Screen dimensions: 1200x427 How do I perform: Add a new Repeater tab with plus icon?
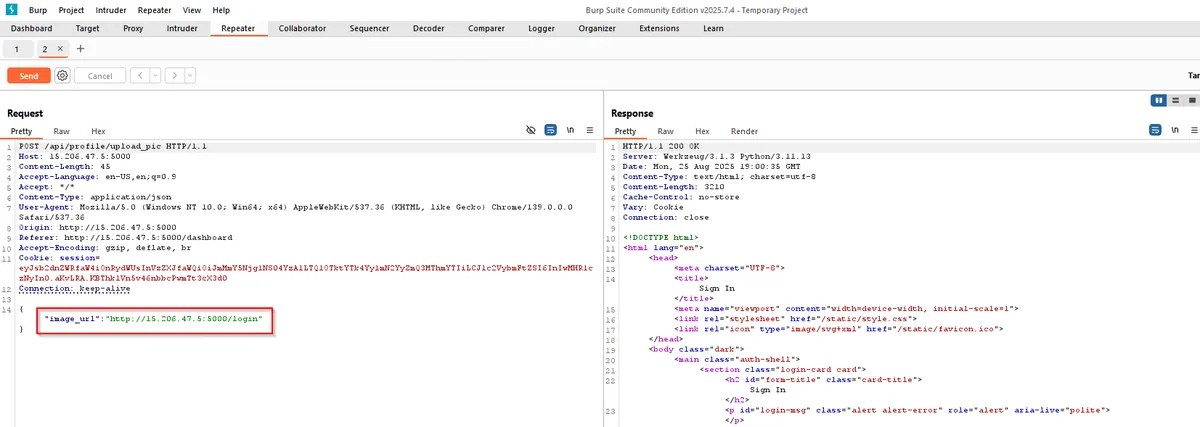(x=80, y=48)
